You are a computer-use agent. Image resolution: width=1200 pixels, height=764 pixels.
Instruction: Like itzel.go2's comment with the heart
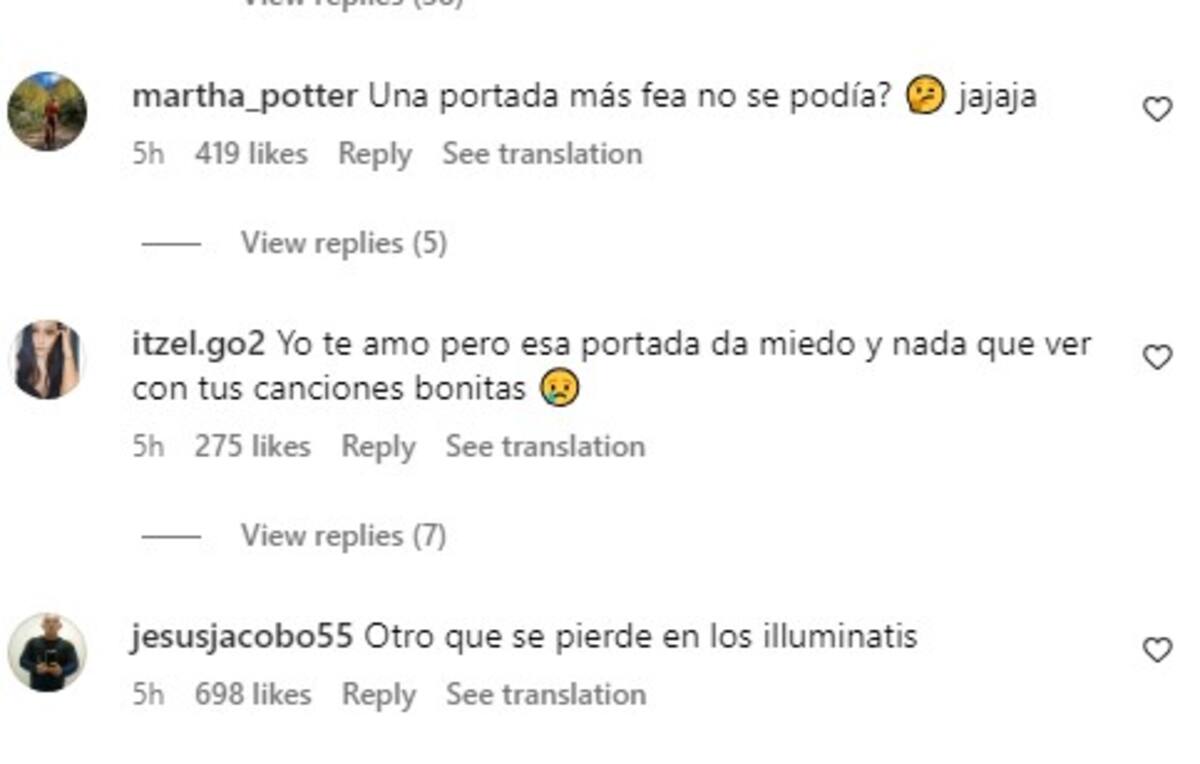click(x=1157, y=357)
